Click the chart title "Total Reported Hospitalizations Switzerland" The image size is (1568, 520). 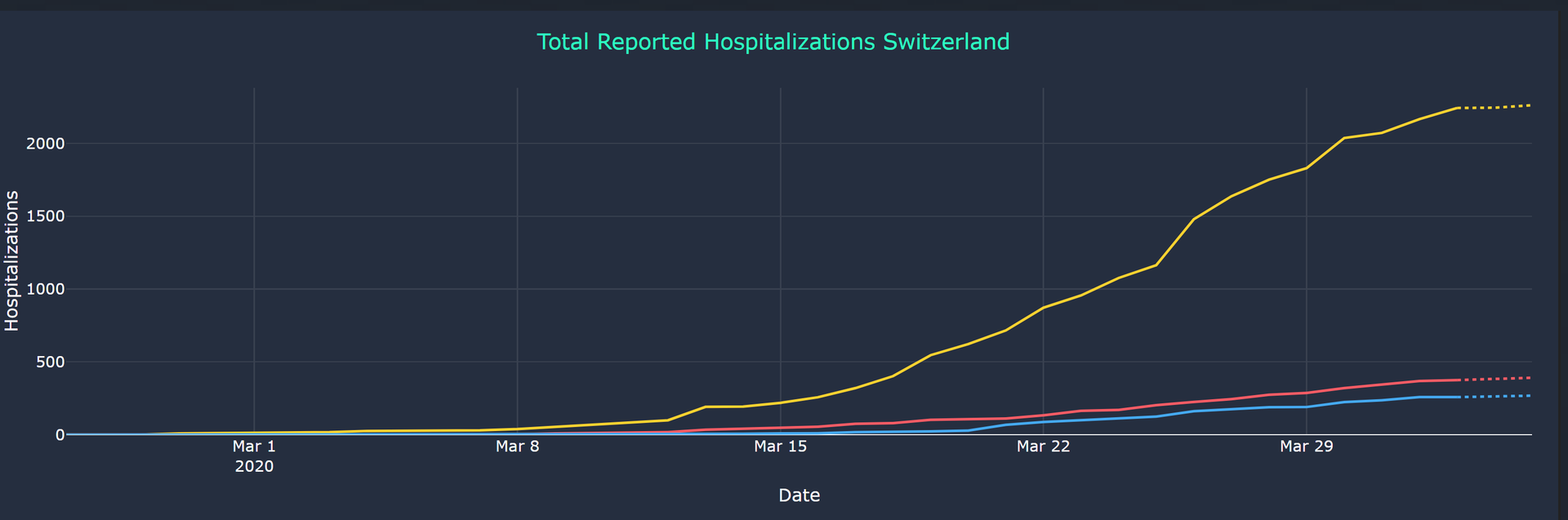point(773,42)
